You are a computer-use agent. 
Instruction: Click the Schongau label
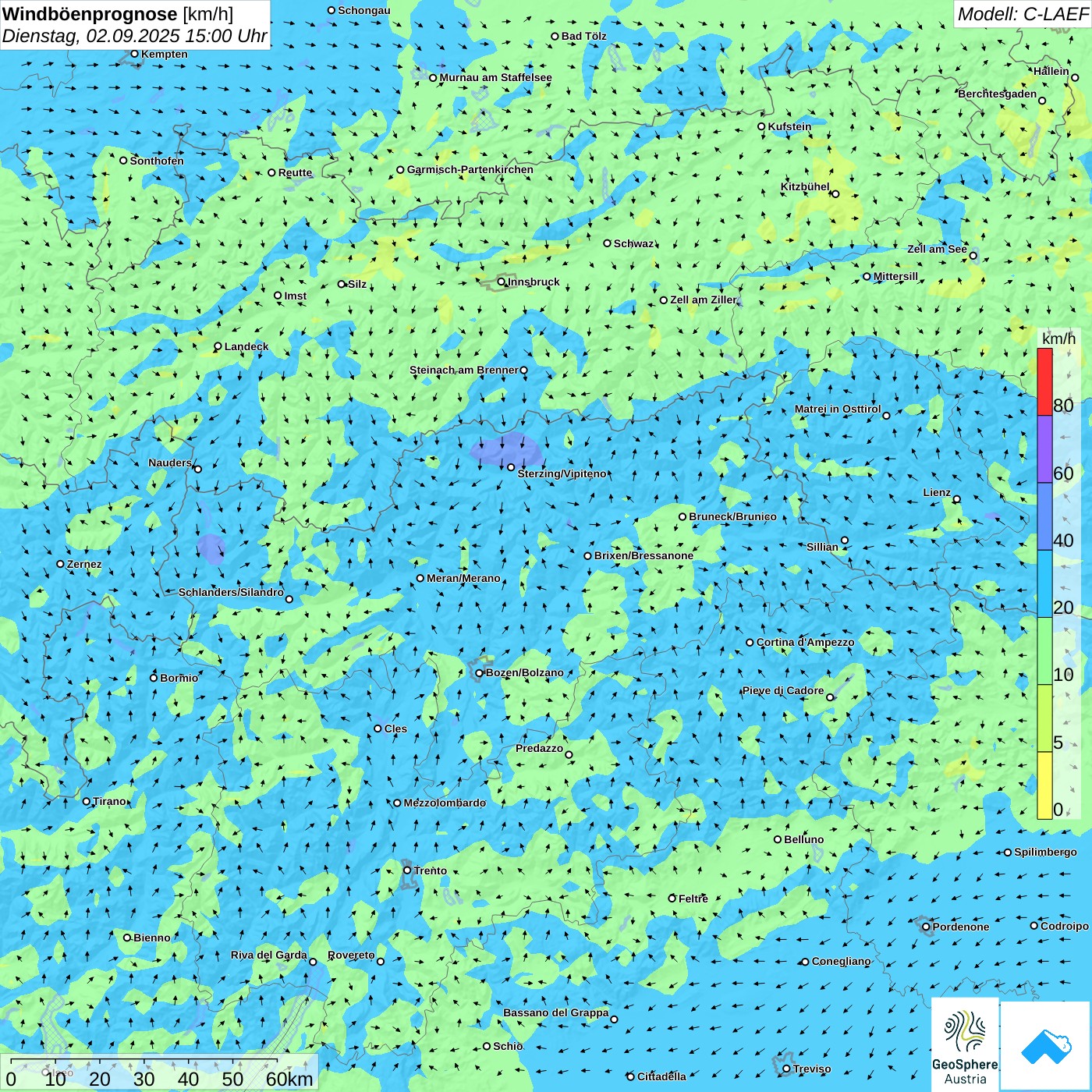click(x=363, y=10)
